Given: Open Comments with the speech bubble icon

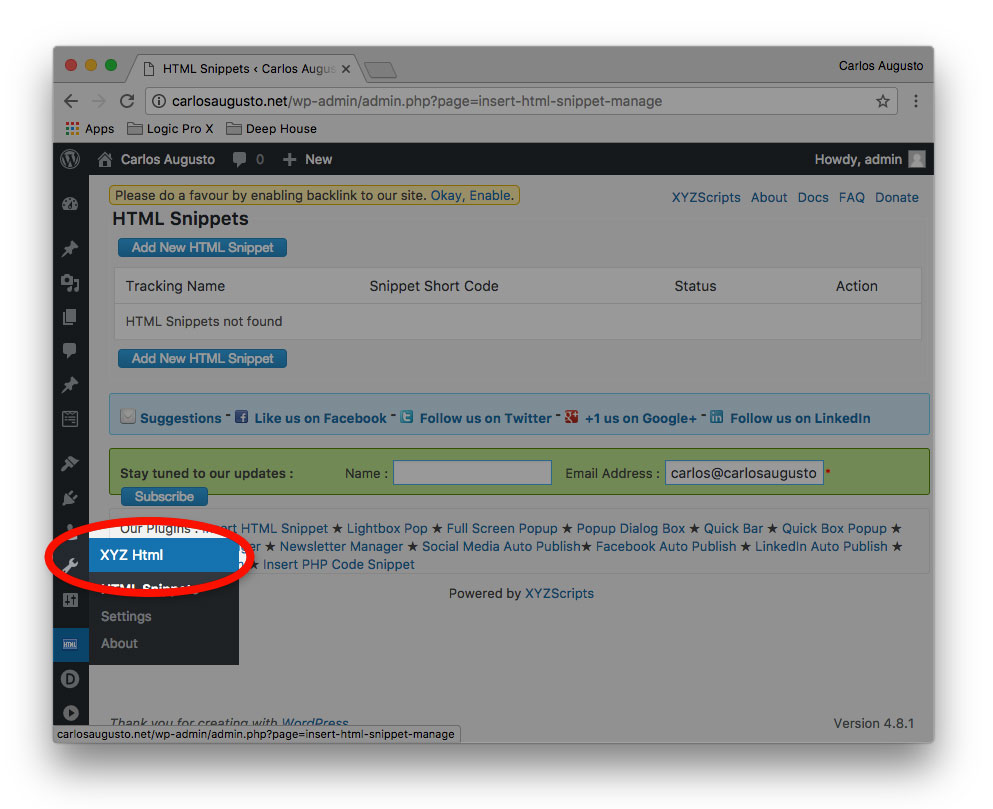Looking at the screenshot, I should pyautogui.click(x=70, y=351).
